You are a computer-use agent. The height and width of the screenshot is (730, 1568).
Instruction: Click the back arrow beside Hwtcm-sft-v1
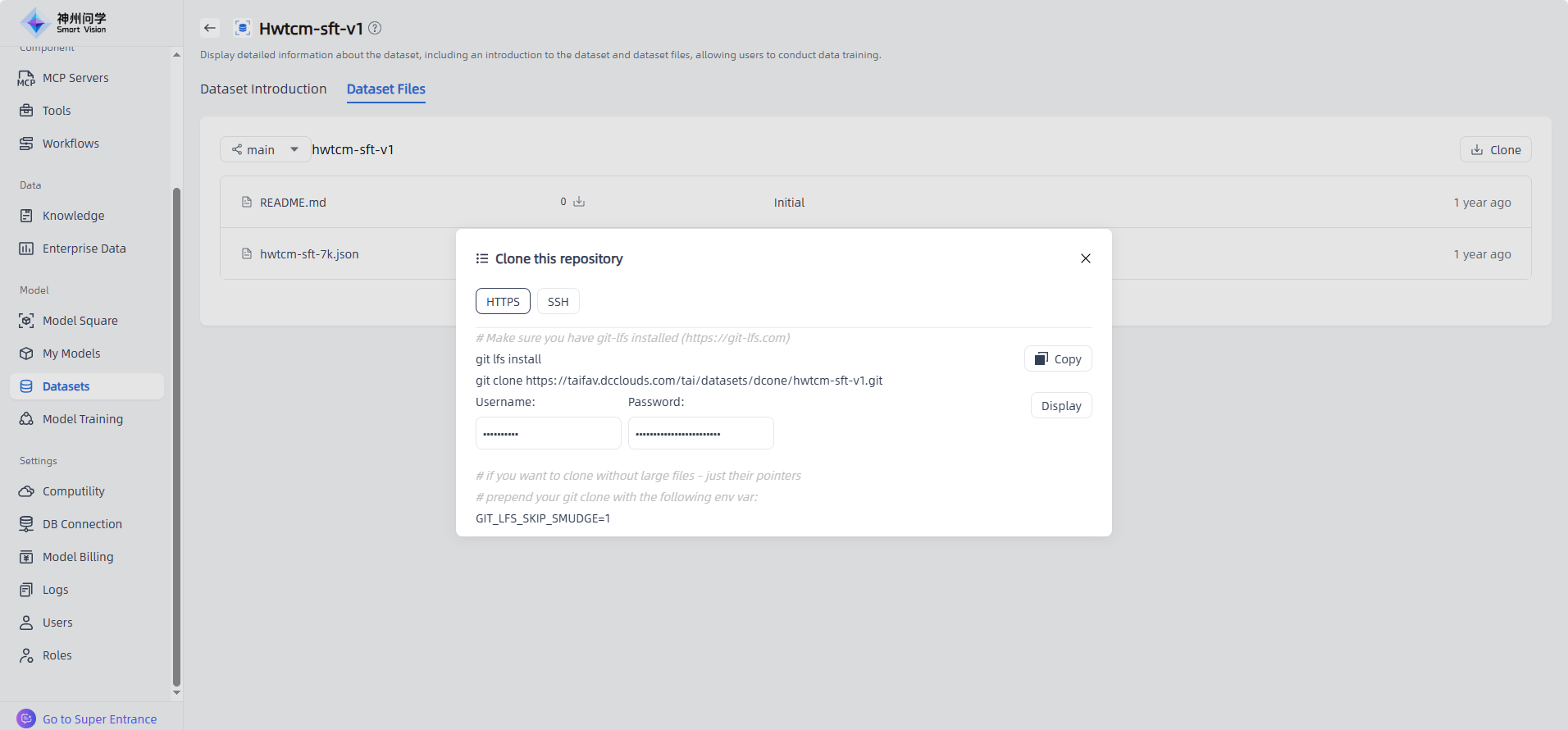210,28
